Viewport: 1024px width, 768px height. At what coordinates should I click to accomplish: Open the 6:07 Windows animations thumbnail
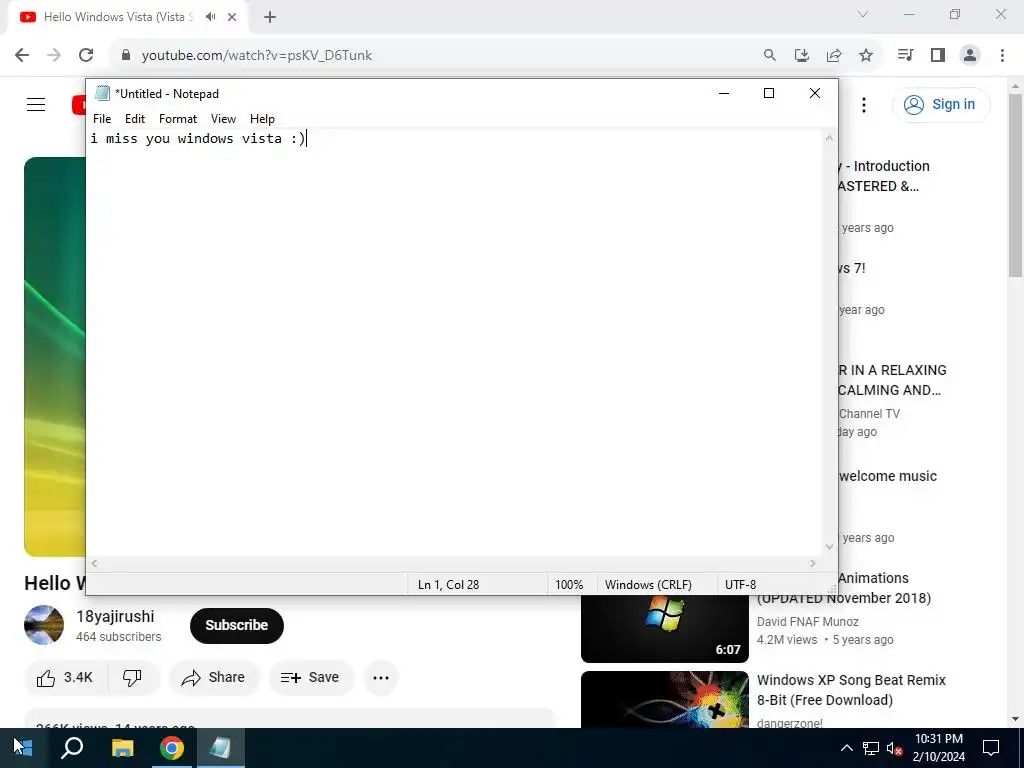(664, 629)
